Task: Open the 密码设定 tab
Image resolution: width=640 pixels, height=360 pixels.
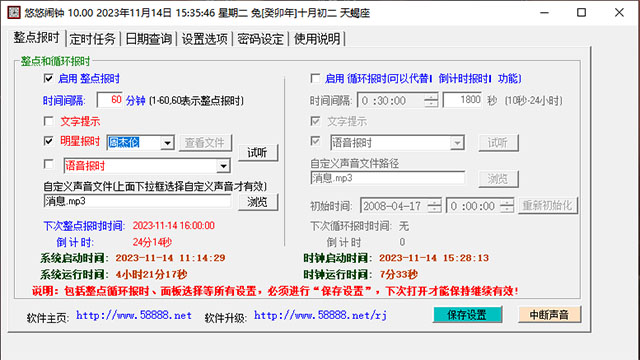Action: click(x=260, y=39)
